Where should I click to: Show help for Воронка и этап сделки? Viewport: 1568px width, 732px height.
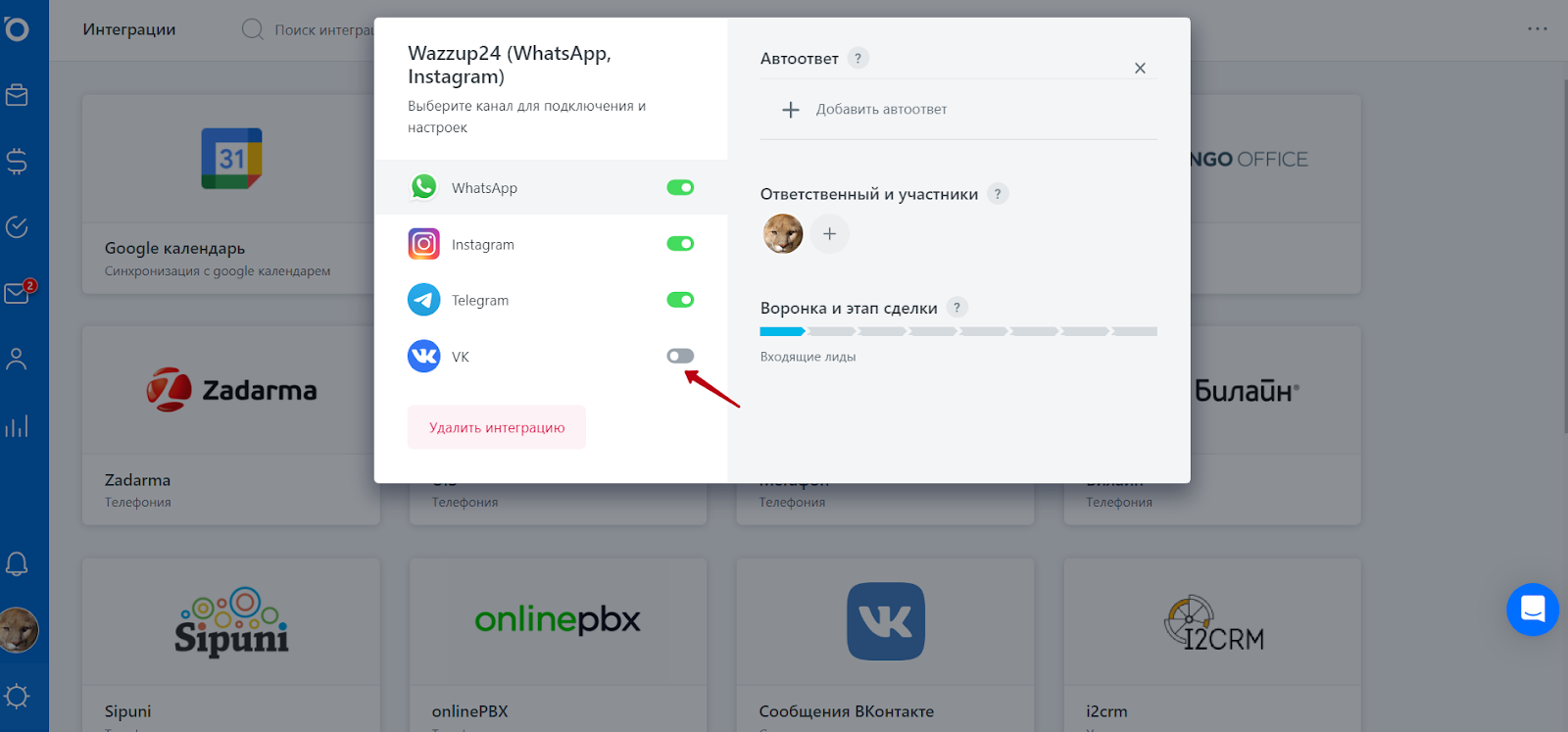click(x=957, y=308)
